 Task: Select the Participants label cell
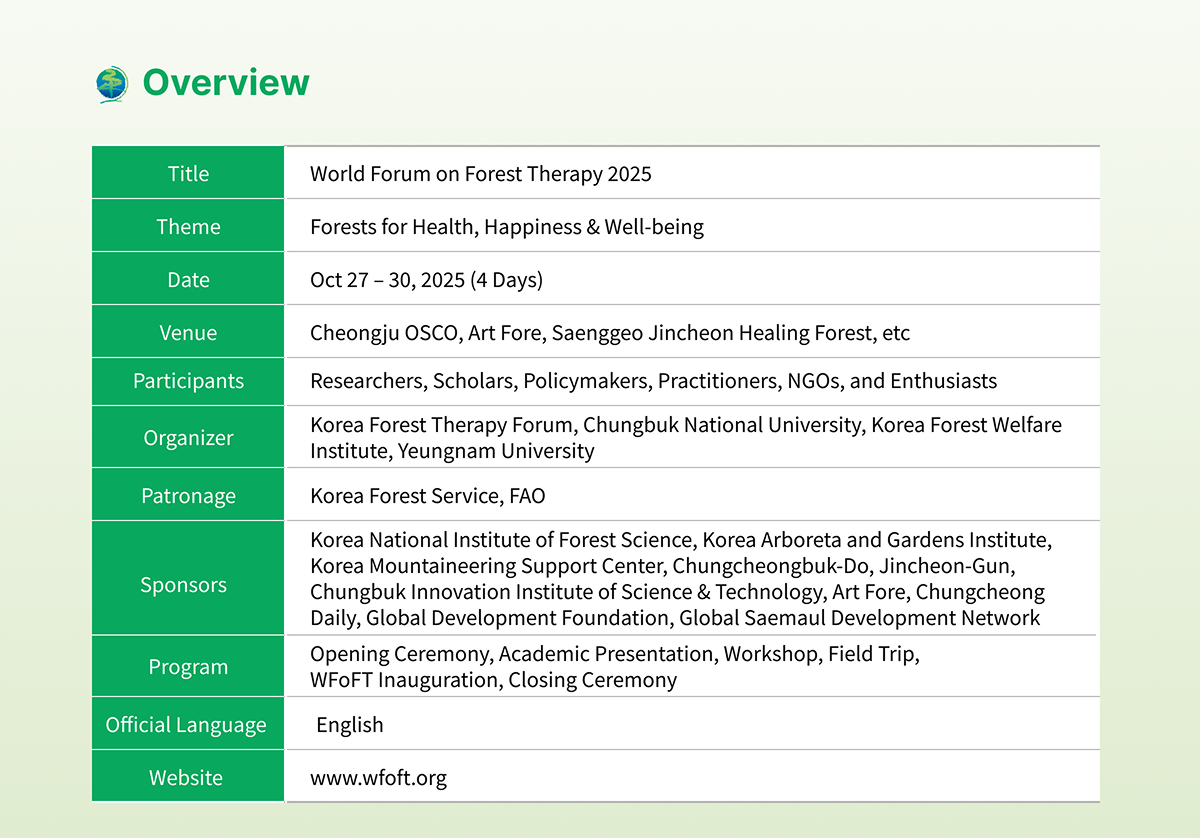point(188,381)
